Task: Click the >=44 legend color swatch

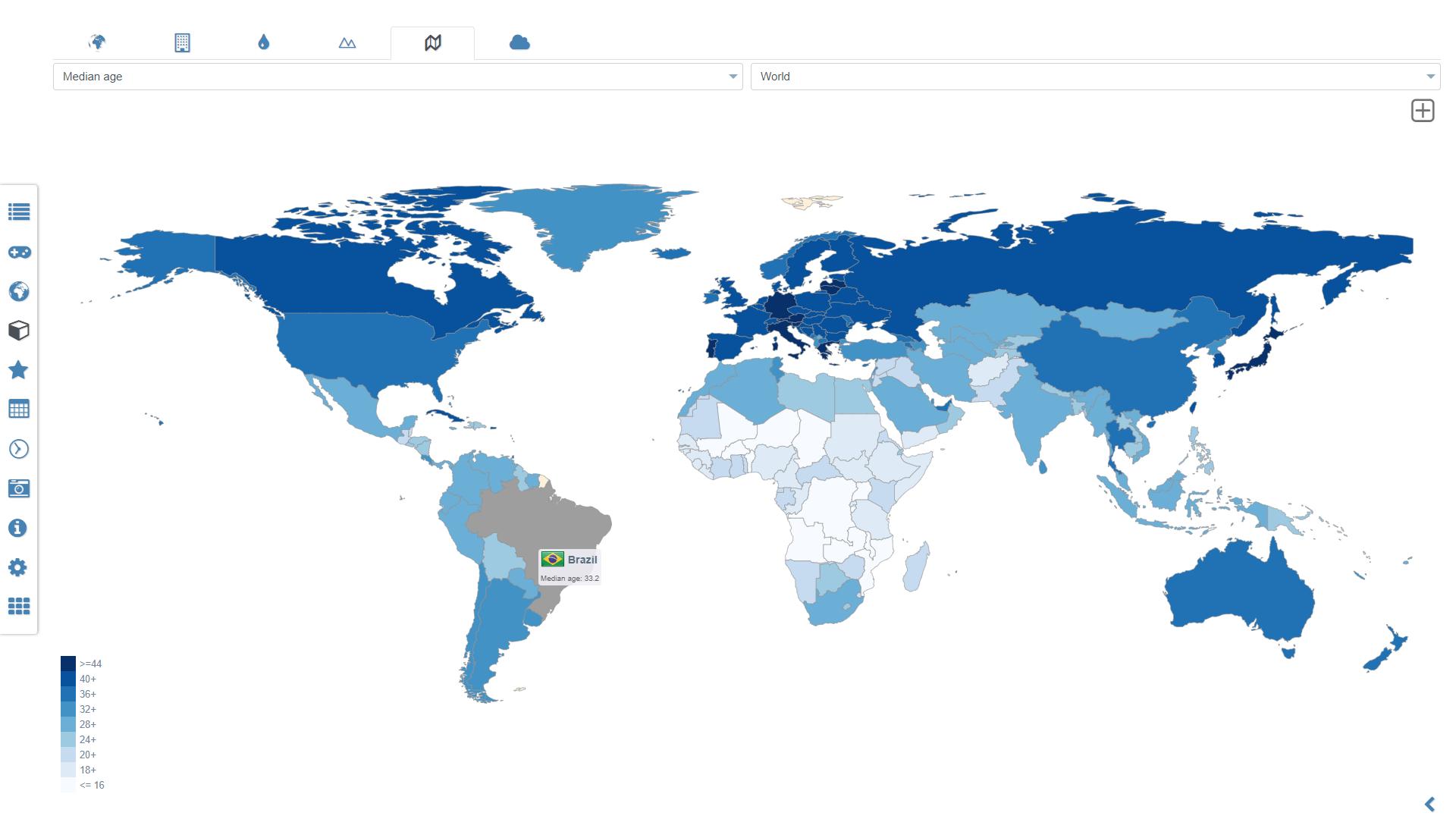Action: pyautogui.click(x=68, y=664)
